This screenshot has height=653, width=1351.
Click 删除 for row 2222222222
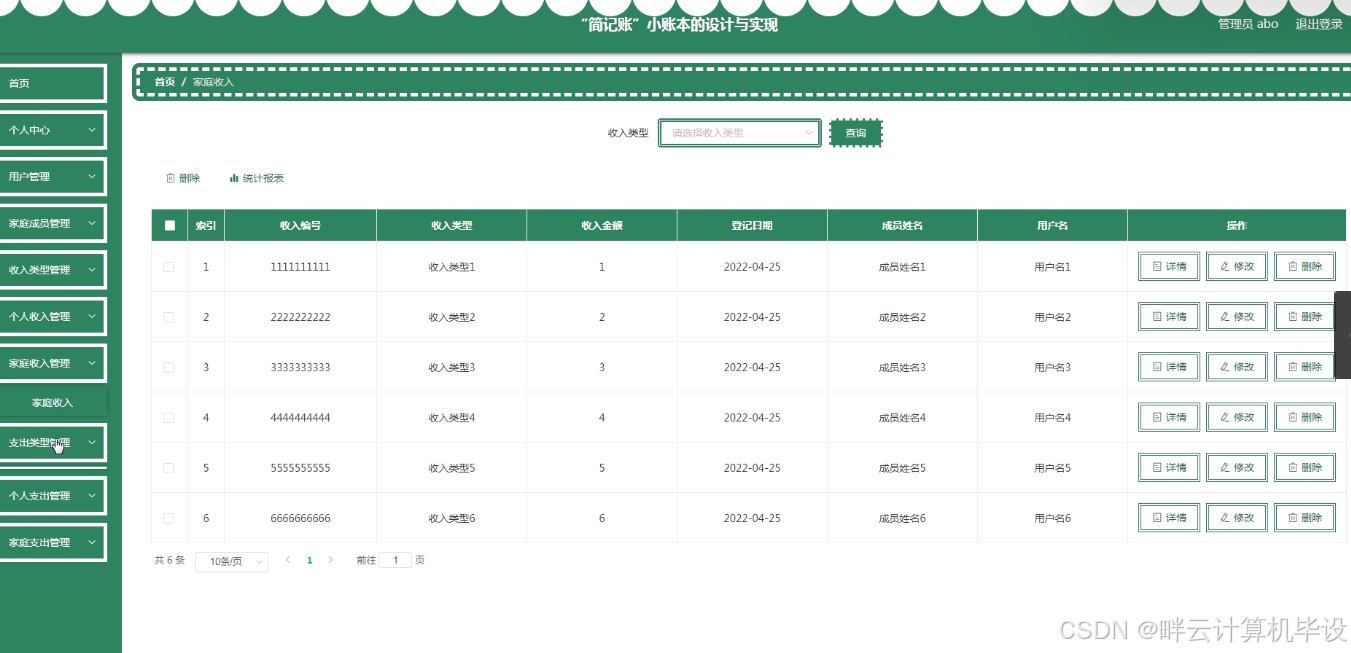click(x=1305, y=317)
